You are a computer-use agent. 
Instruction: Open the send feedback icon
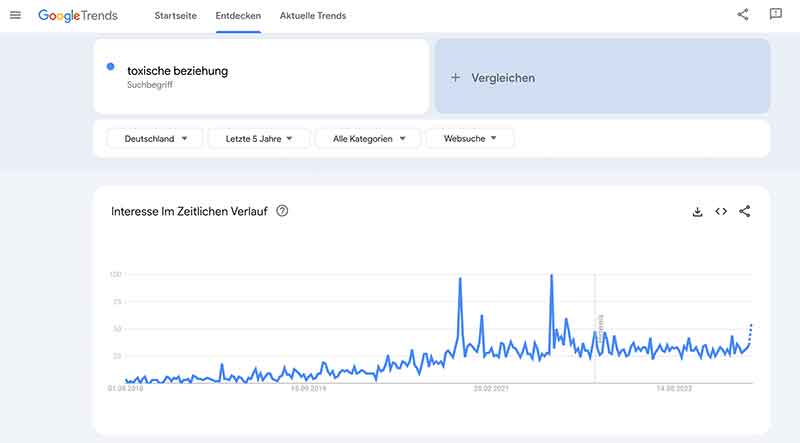click(776, 14)
